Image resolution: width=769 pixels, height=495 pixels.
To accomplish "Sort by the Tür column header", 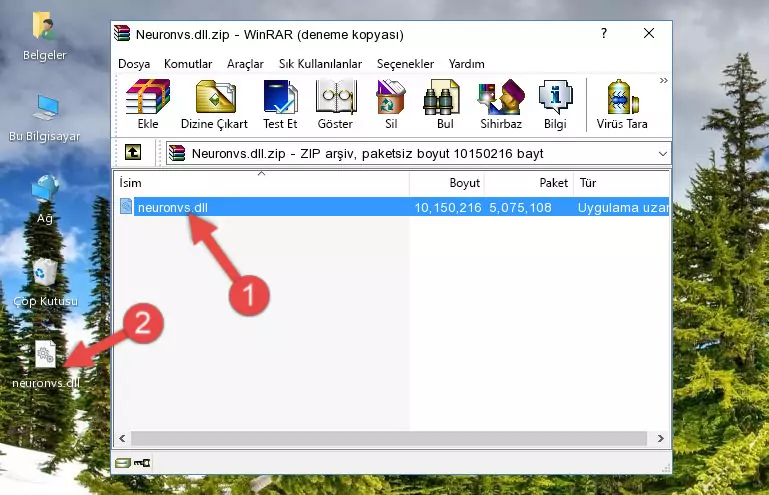I will [621, 182].
